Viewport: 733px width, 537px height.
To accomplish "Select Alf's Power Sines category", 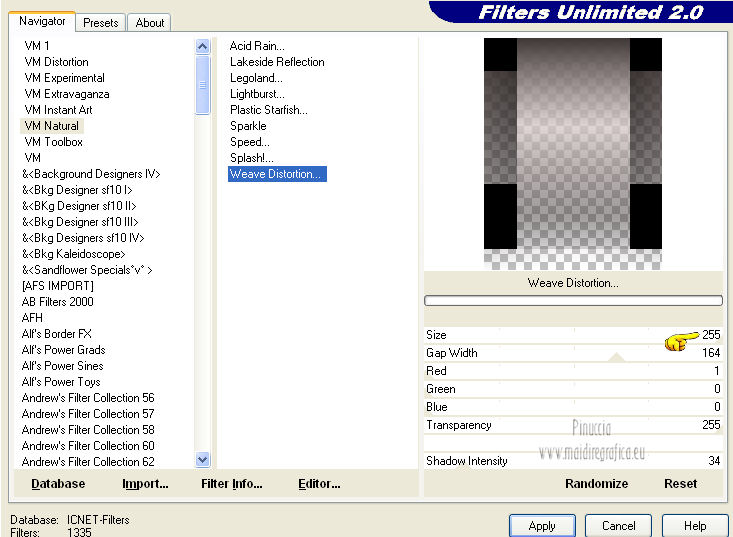I will [x=63, y=365].
